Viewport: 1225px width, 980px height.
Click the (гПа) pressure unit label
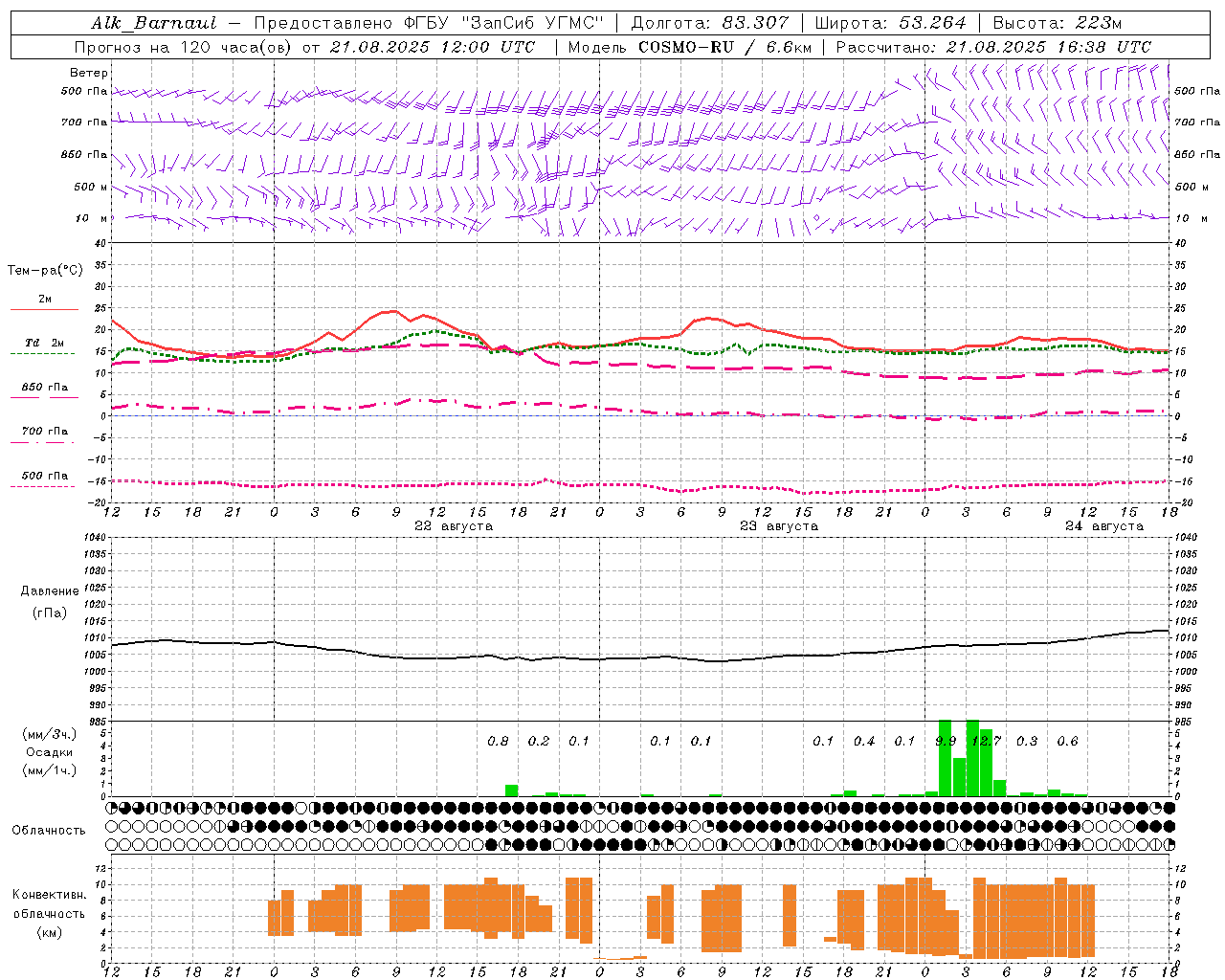(x=50, y=613)
